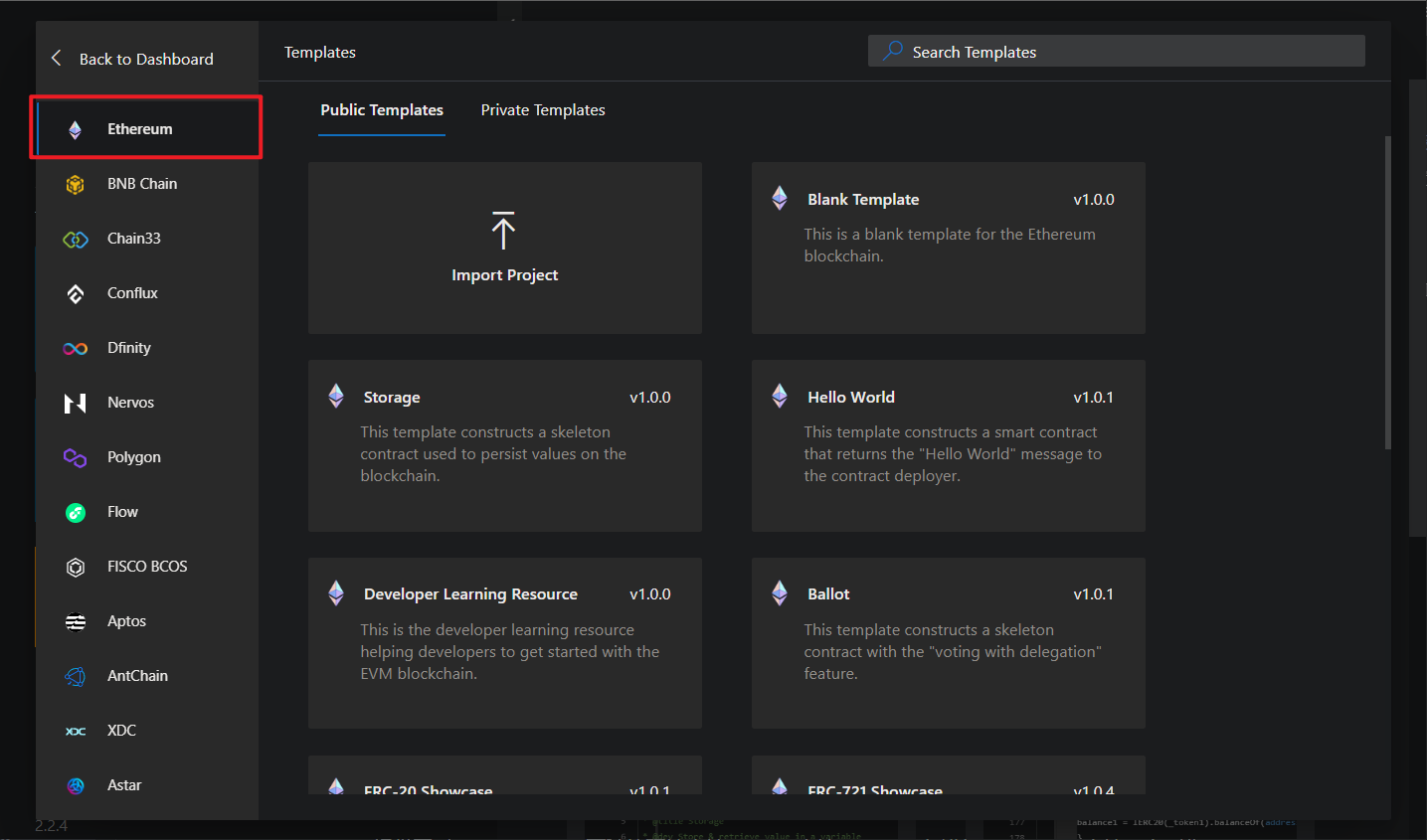Click the Ethereum diamond icon in sidebar
The height and width of the screenshot is (840, 1427).
pos(75,129)
